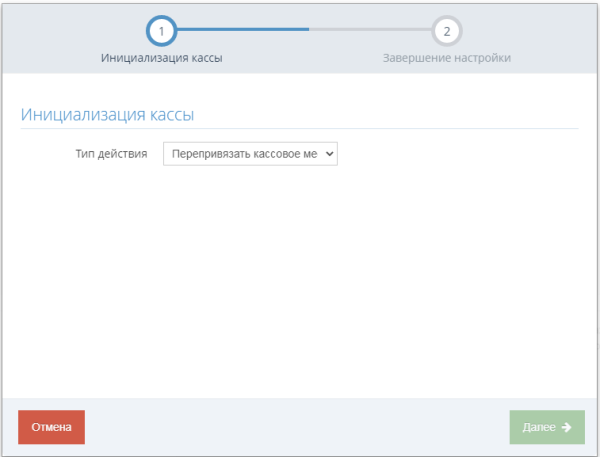Click the gray footer bar between Отмена and Далее
This screenshot has width=600, height=457.
pos(297,427)
